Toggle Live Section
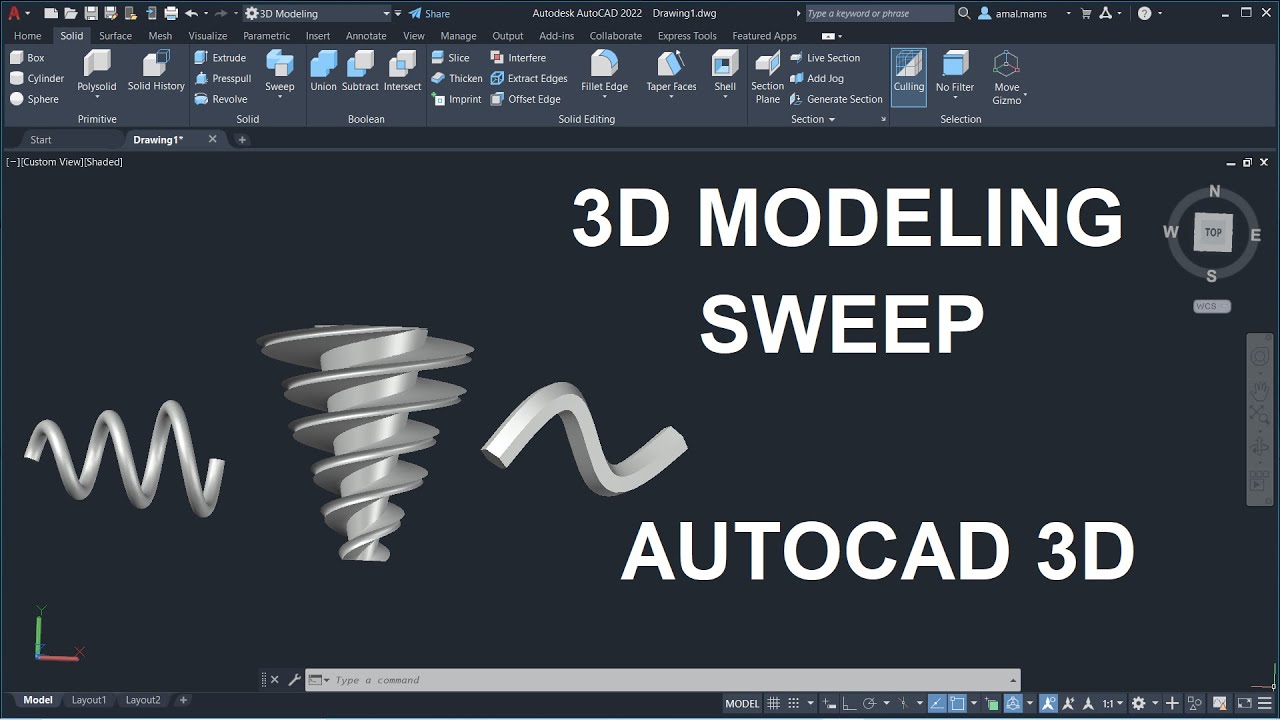Image resolution: width=1280 pixels, height=720 pixels. pos(825,58)
